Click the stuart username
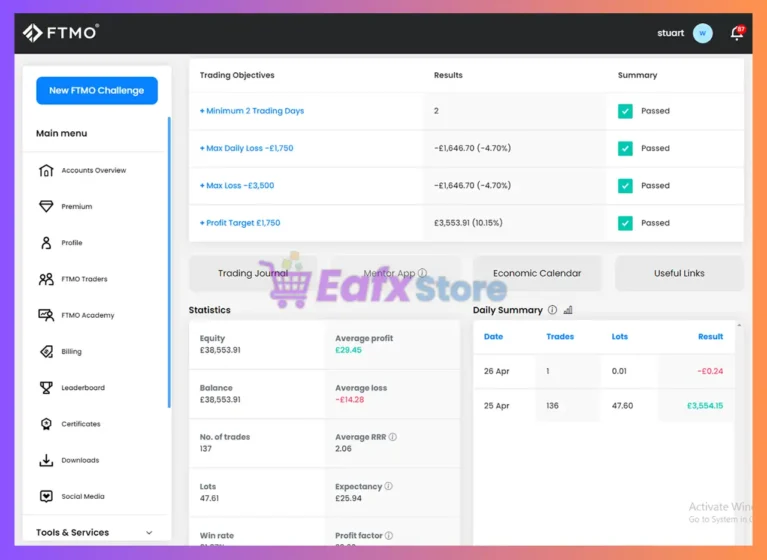 [x=671, y=33]
